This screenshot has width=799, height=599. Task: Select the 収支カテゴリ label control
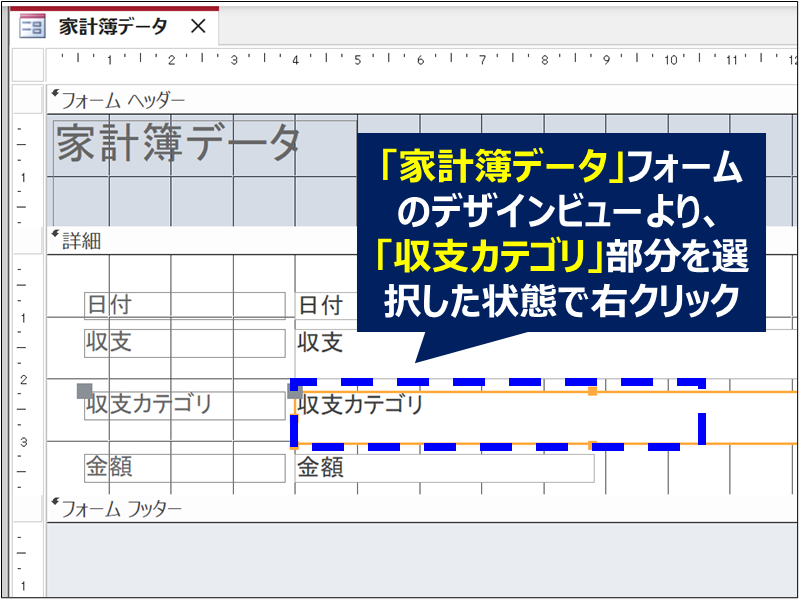[184, 405]
